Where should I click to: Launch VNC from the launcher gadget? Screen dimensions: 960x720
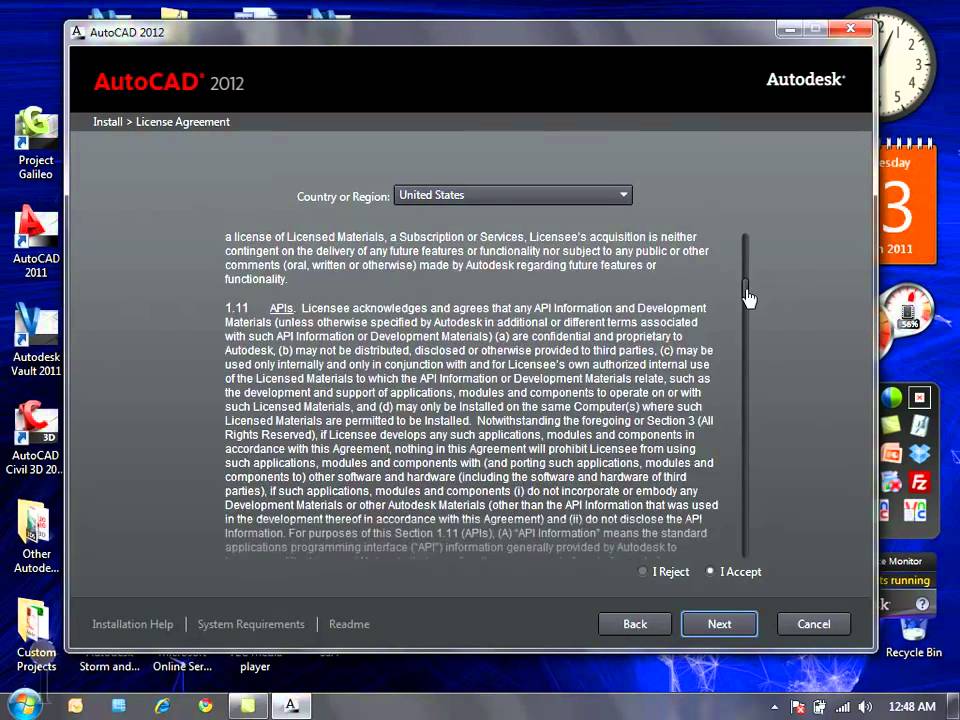tap(917, 510)
